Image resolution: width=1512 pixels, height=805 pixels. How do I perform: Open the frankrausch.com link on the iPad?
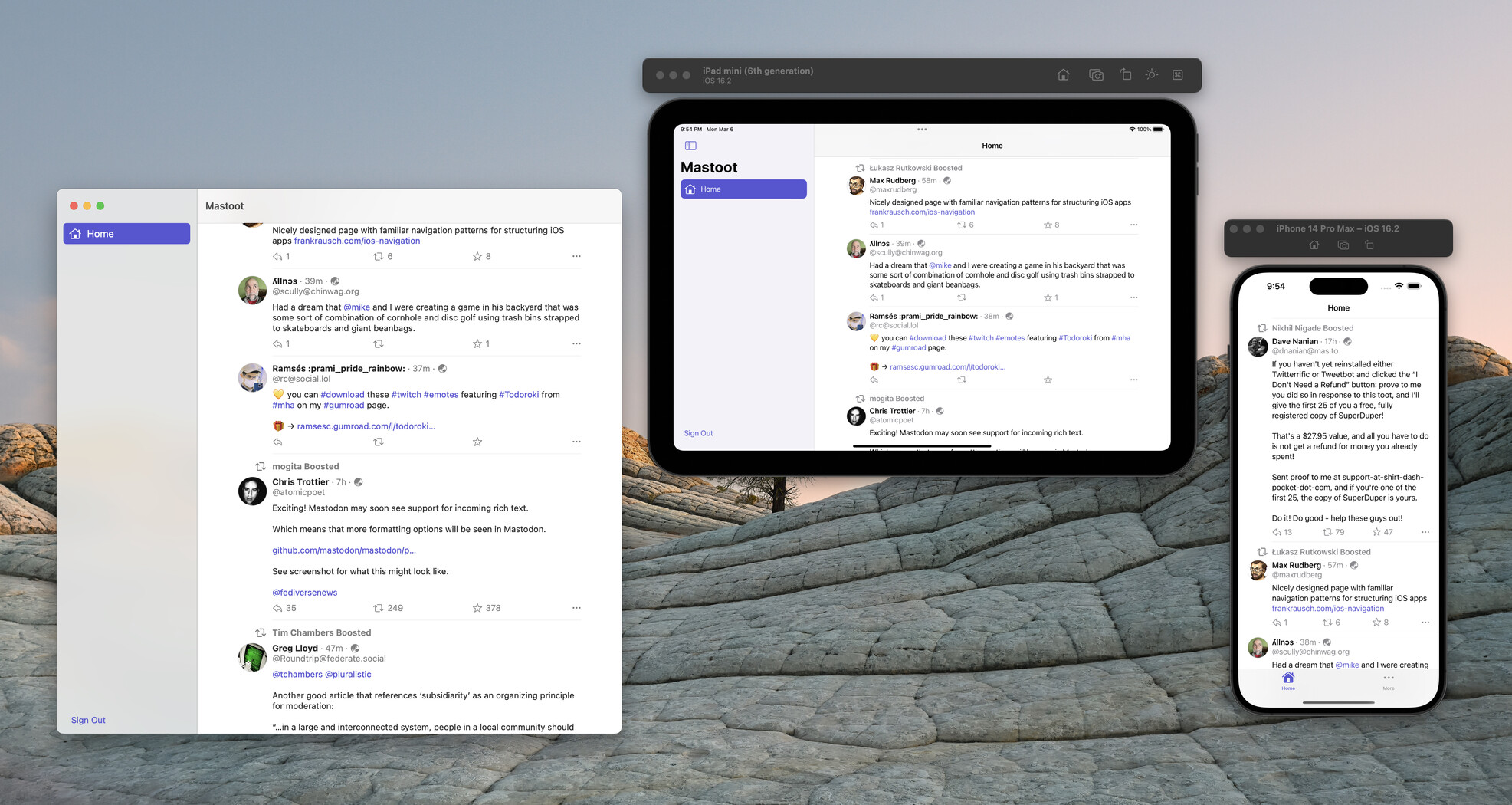pos(922,212)
